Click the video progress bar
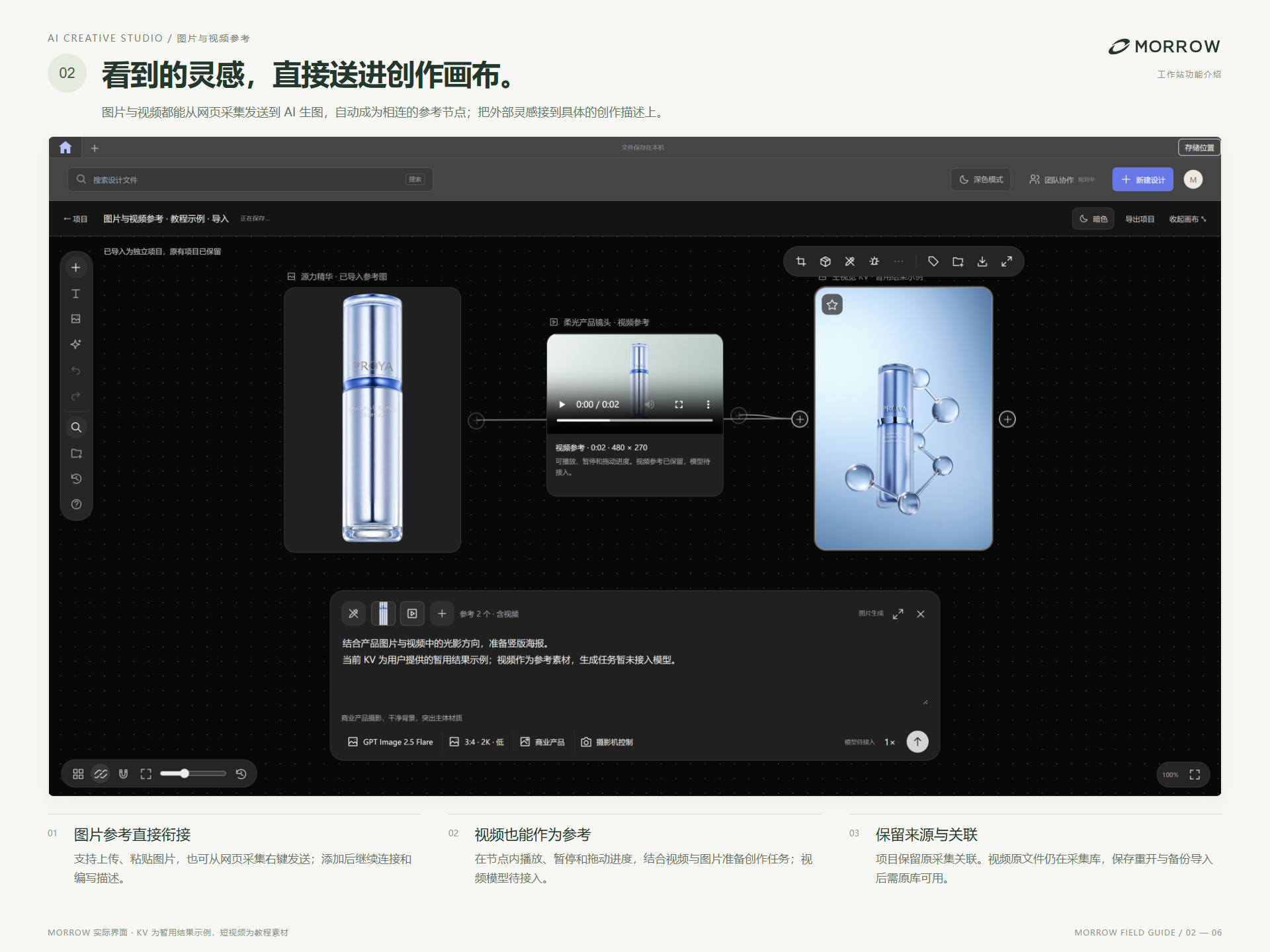 pyautogui.click(x=635, y=420)
